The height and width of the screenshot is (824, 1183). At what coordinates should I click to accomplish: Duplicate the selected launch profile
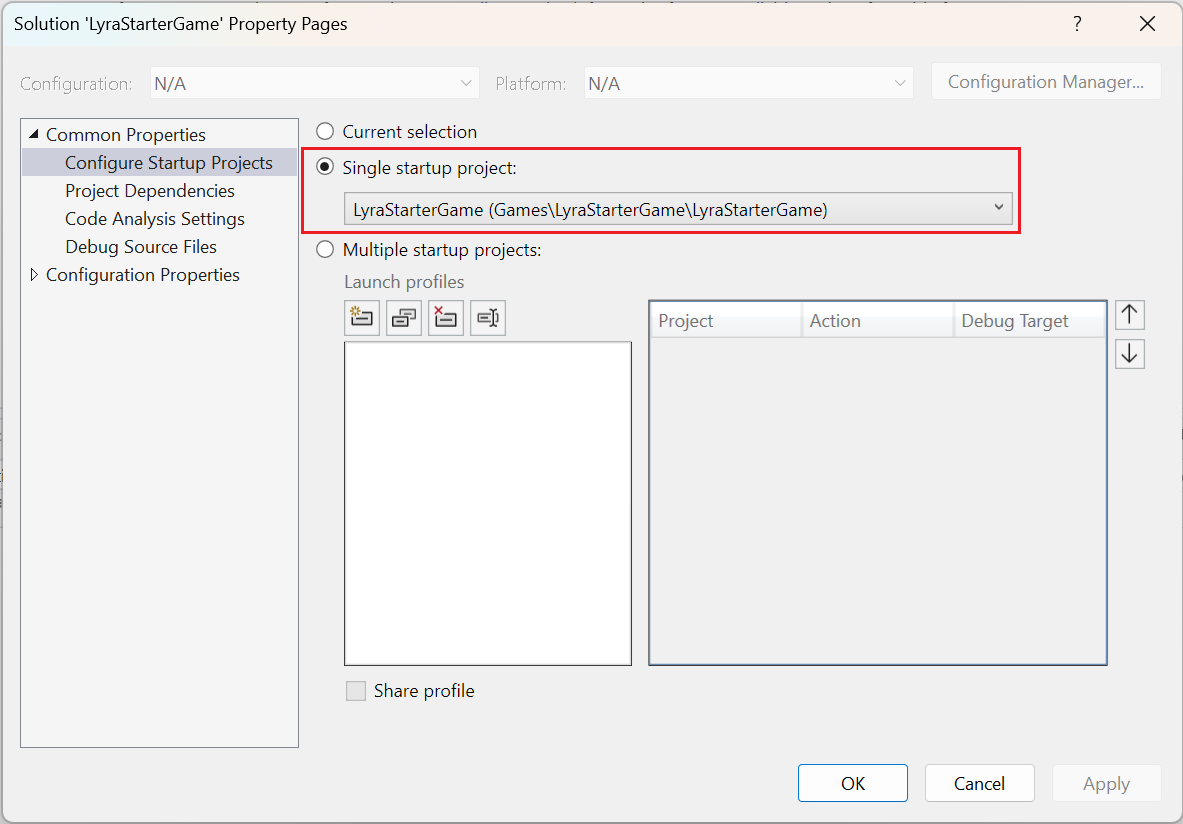tap(404, 317)
